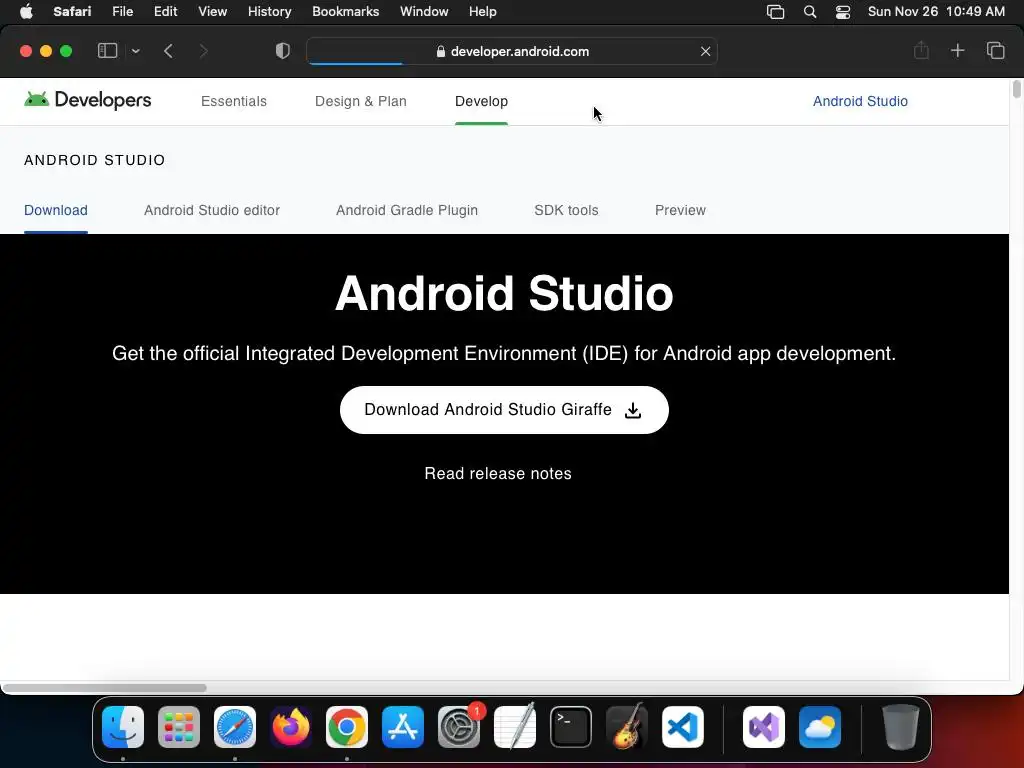The image size is (1024, 768).
Task: Open the Design & Plan nav item
Action: [x=360, y=101]
